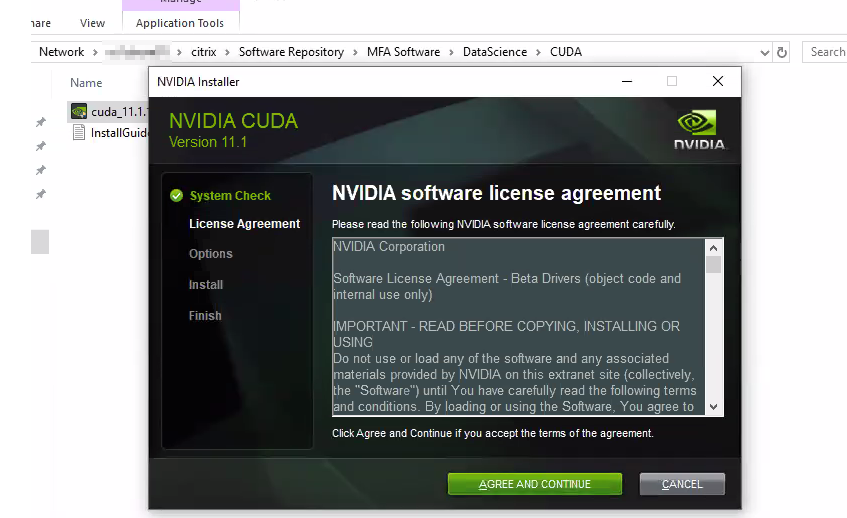Click the Name column header
This screenshot has height=518, width=847.
pyautogui.click(x=86, y=83)
